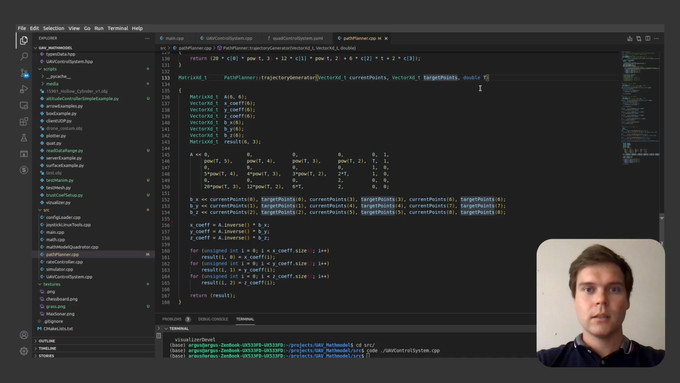680x383 pixels.
Task: Open the Go menu
Action: (x=87, y=28)
